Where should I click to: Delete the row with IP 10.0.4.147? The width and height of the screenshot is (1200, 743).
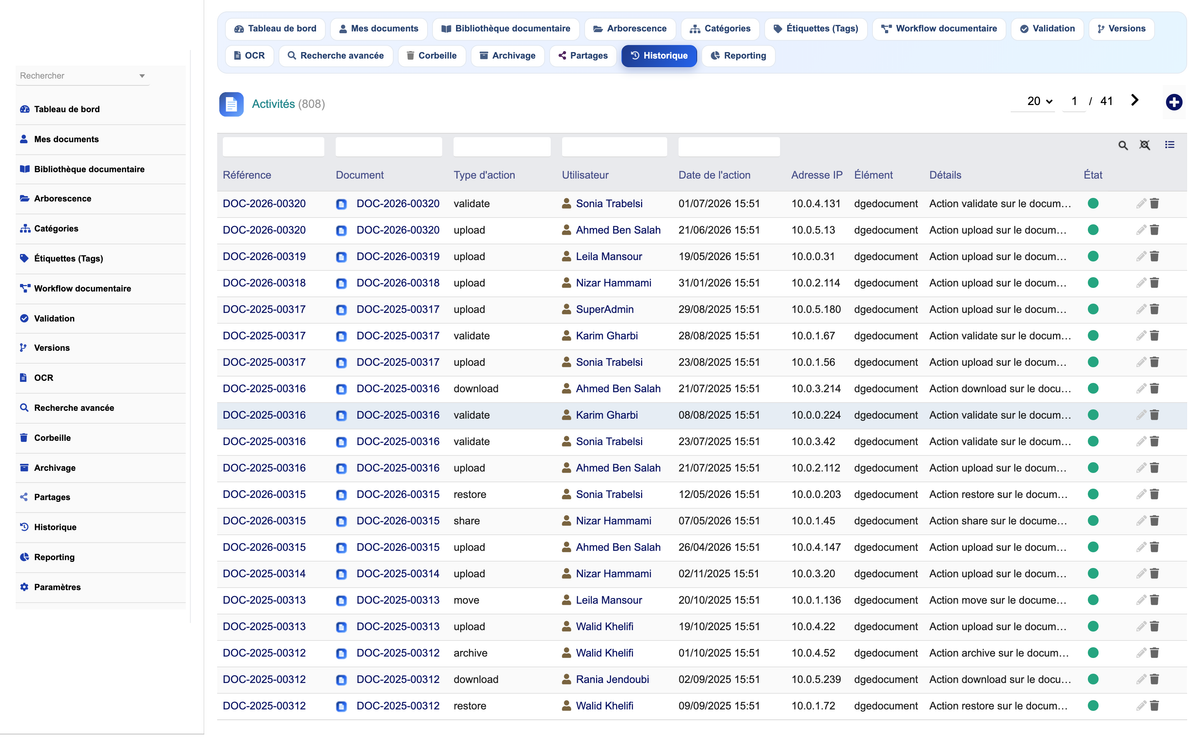[x=1154, y=548]
